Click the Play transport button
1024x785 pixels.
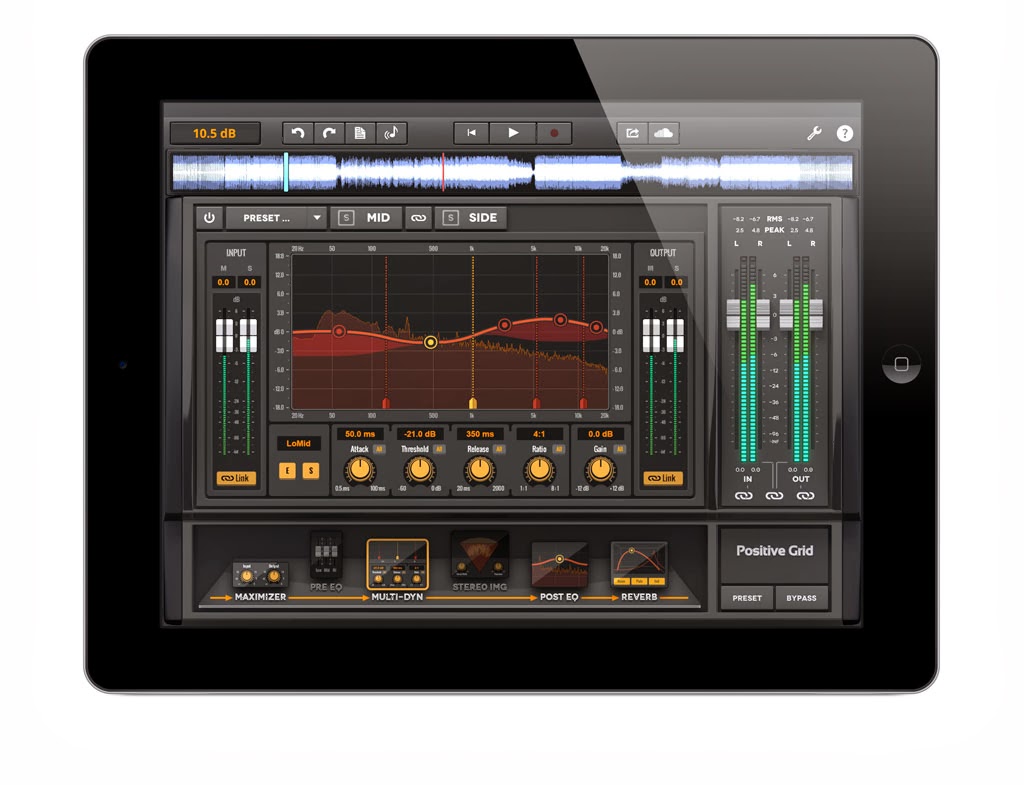[513, 132]
